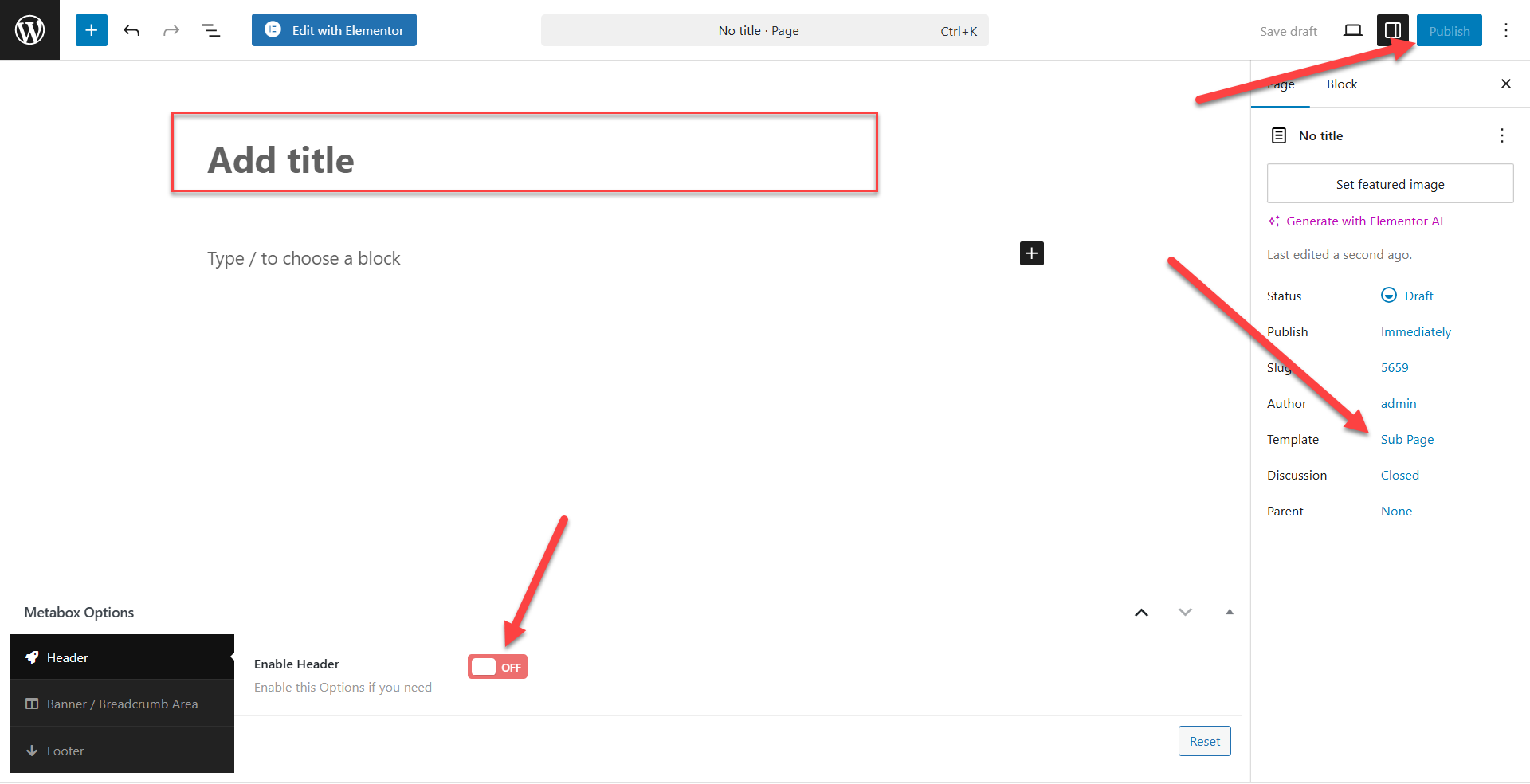This screenshot has height=784, width=1530.
Task: Click into the Add title field
Action: coord(524,159)
